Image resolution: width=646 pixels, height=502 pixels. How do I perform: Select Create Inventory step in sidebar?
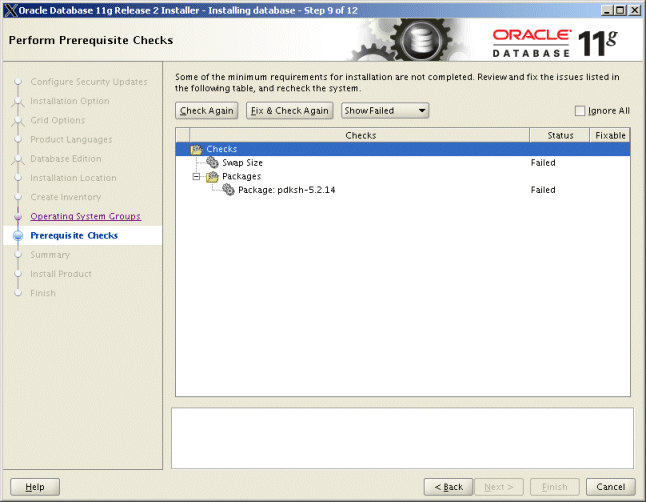[x=66, y=197]
